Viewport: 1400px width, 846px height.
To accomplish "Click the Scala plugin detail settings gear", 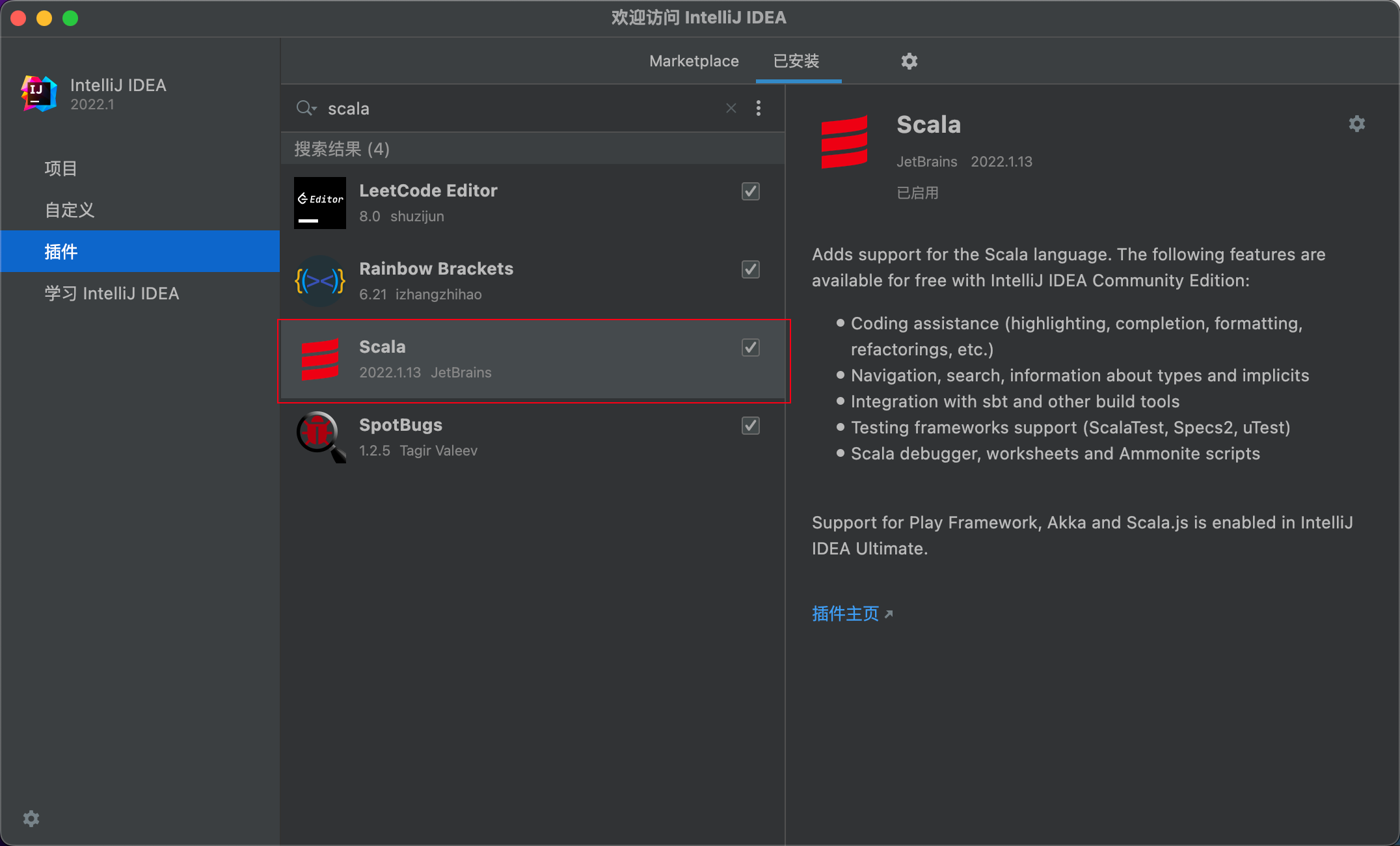I will click(1357, 124).
